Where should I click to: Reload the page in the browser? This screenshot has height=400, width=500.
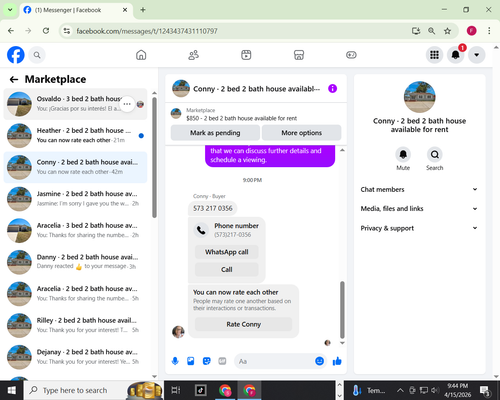pyautogui.click(x=46, y=31)
